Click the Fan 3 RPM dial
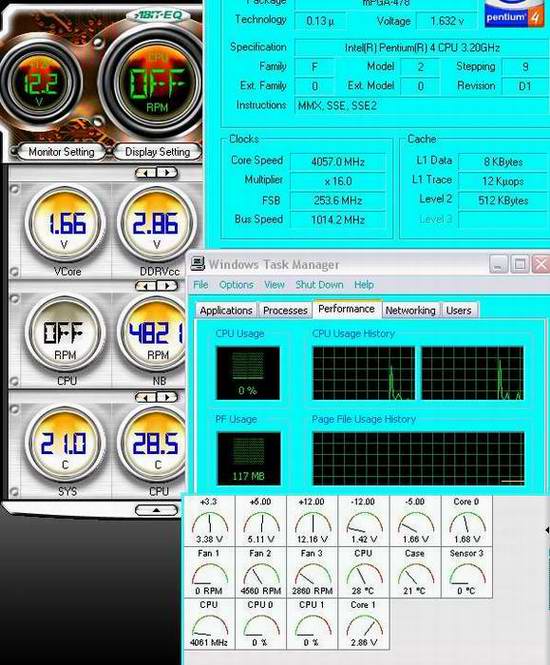This screenshot has width=550, height=665. (x=312, y=573)
